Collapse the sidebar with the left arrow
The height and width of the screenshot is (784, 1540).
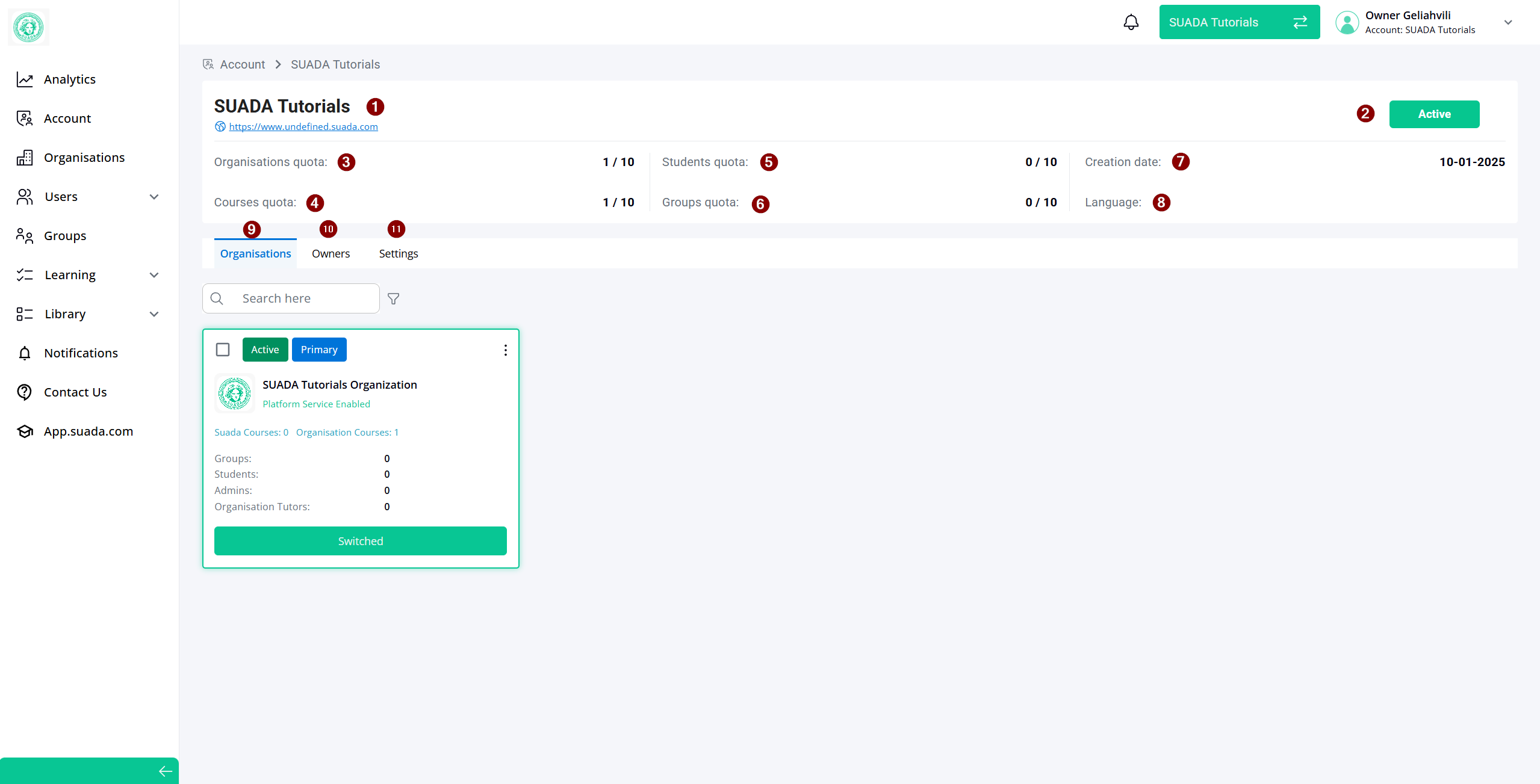click(x=165, y=771)
